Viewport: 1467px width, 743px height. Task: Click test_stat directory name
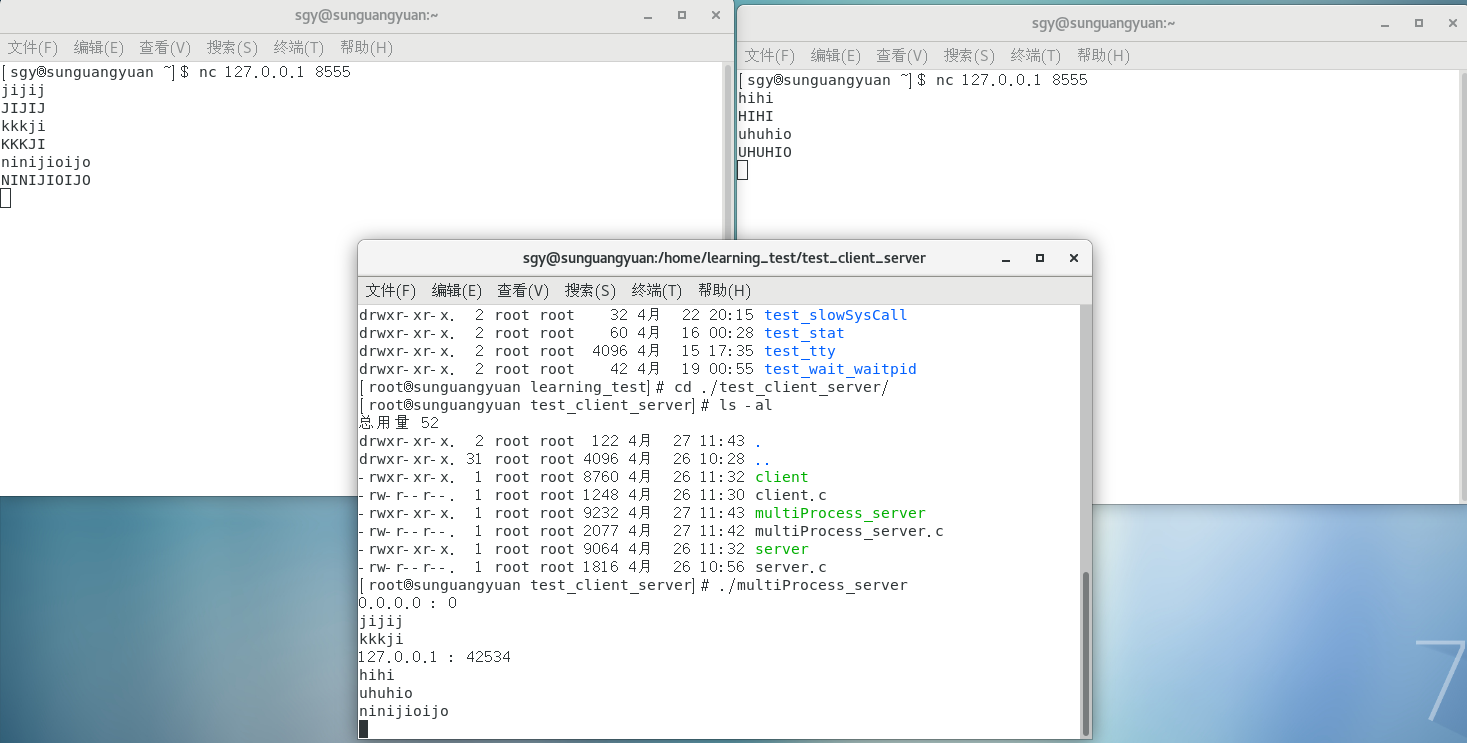click(804, 333)
